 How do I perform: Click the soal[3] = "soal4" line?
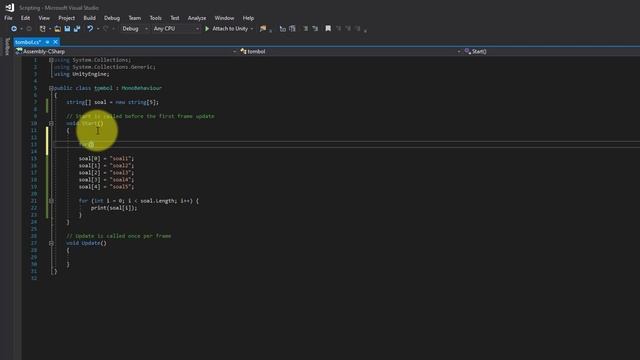pyautogui.click(x=107, y=180)
